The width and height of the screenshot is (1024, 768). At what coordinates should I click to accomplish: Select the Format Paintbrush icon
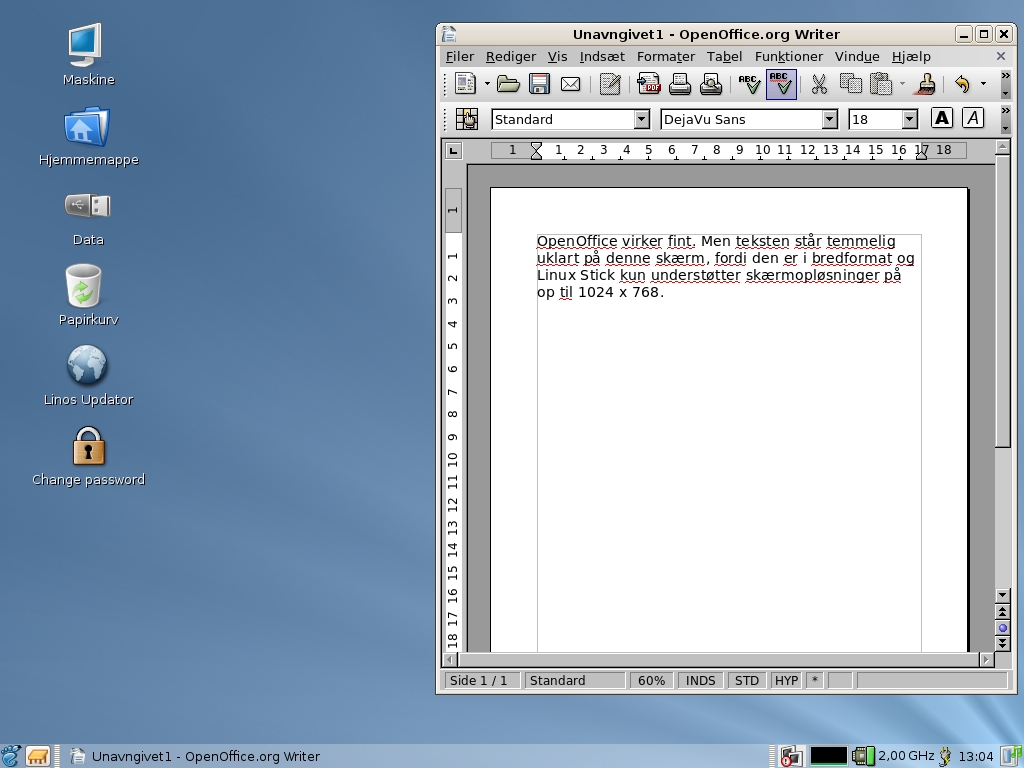coord(926,85)
